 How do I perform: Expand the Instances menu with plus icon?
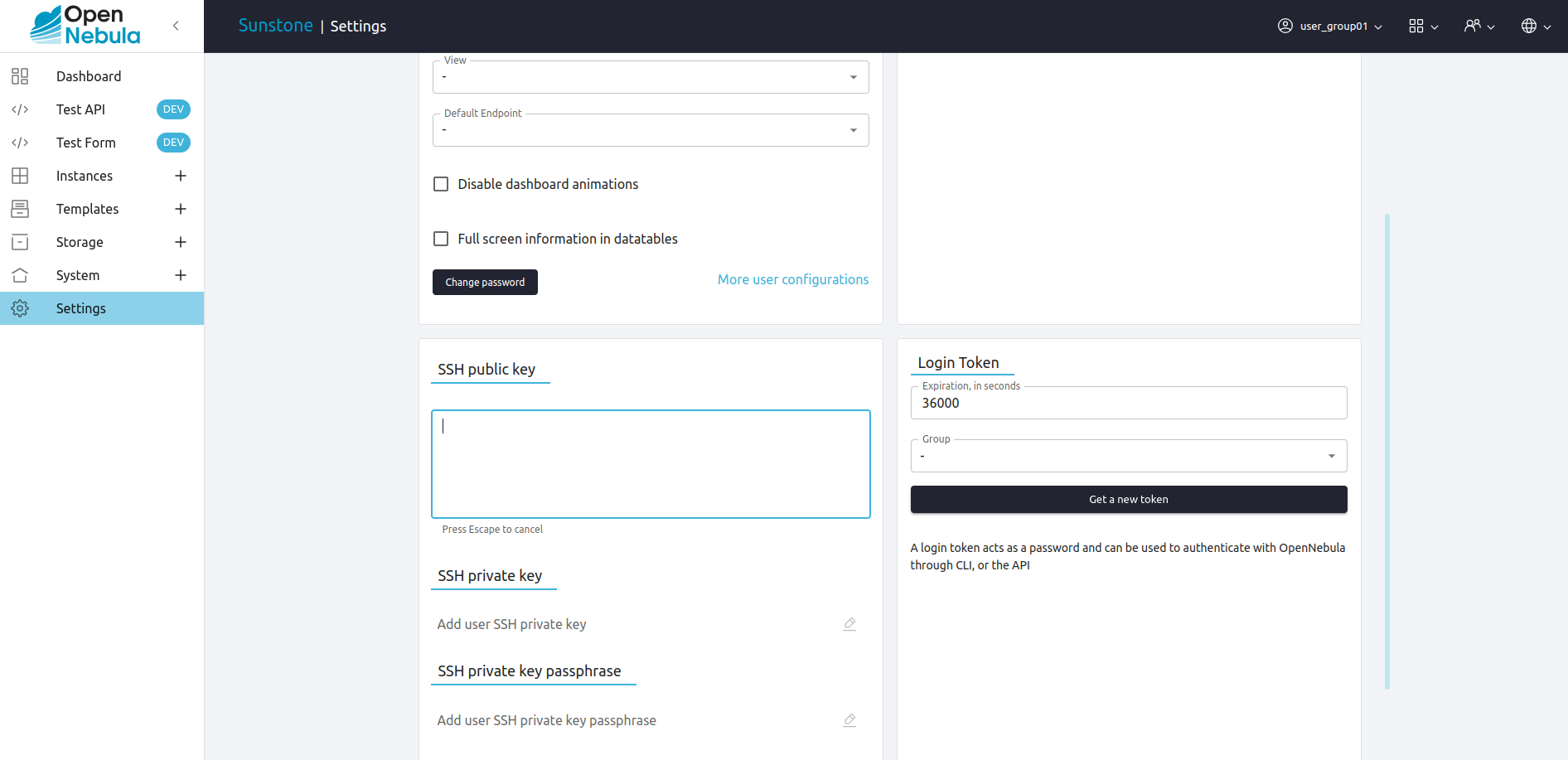point(181,176)
